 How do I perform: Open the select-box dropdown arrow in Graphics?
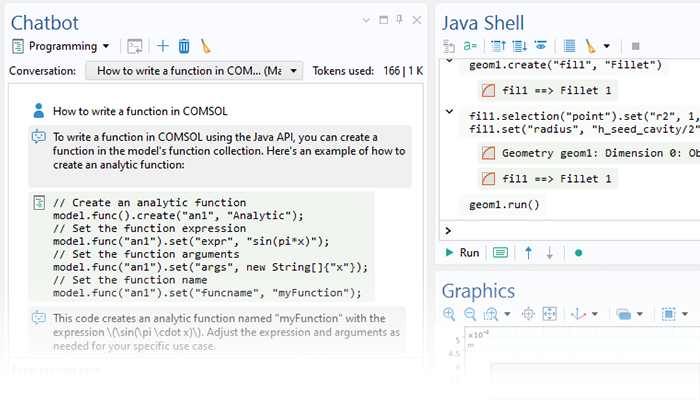tap(685, 314)
